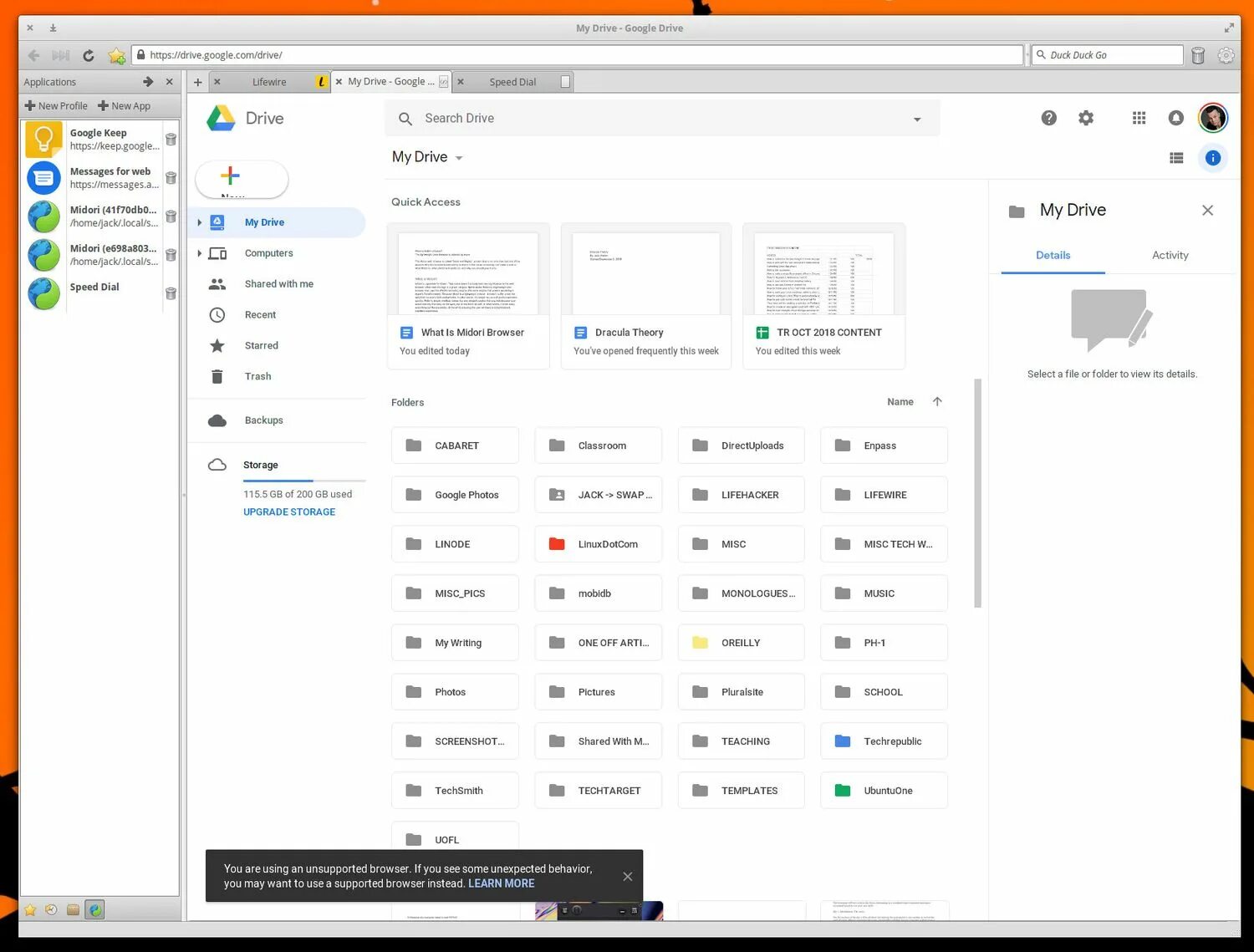Select the yellow OREILLY folder
1254x952 pixels.
point(741,643)
